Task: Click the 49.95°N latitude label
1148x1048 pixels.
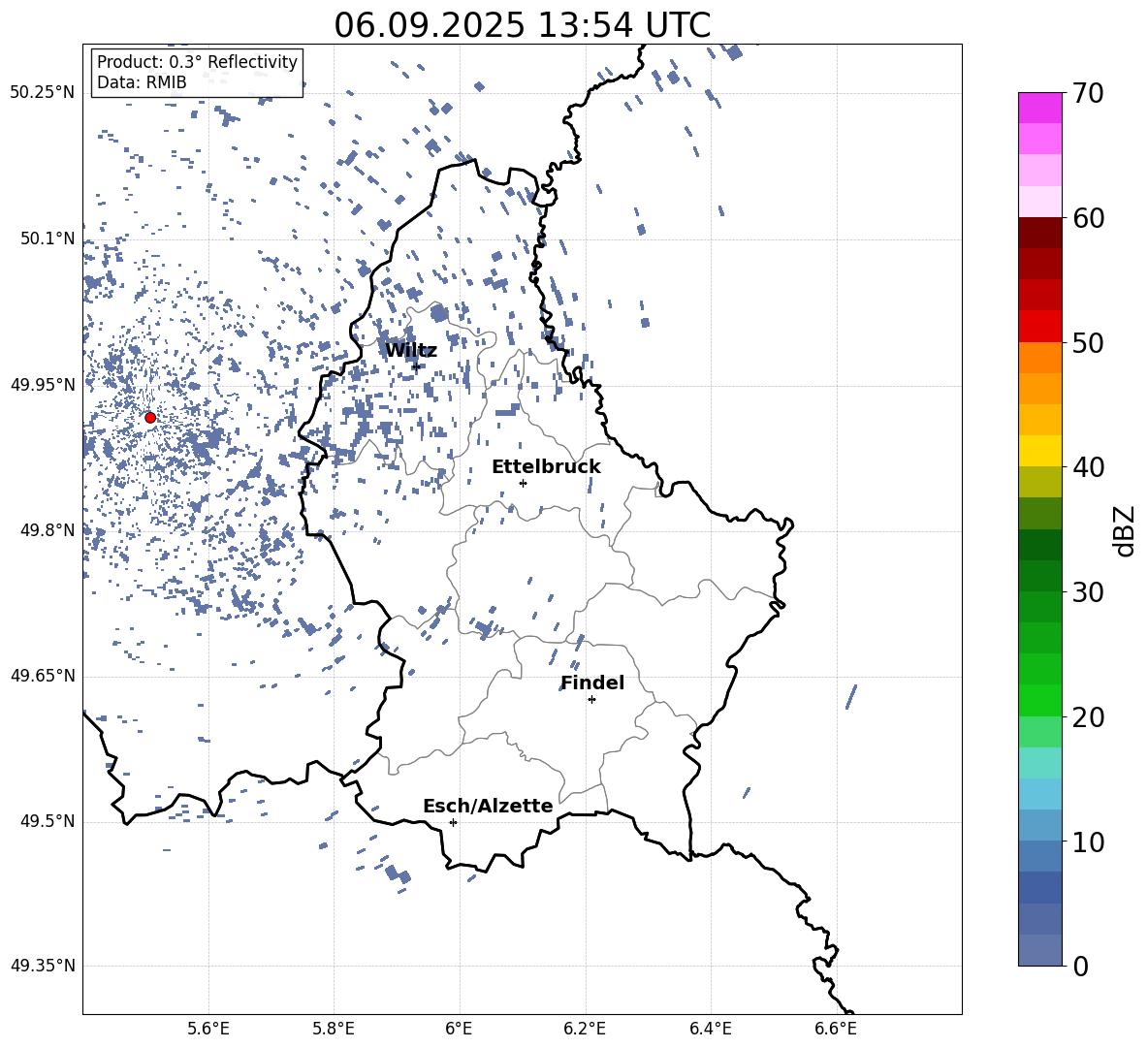Action: (x=43, y=385)
